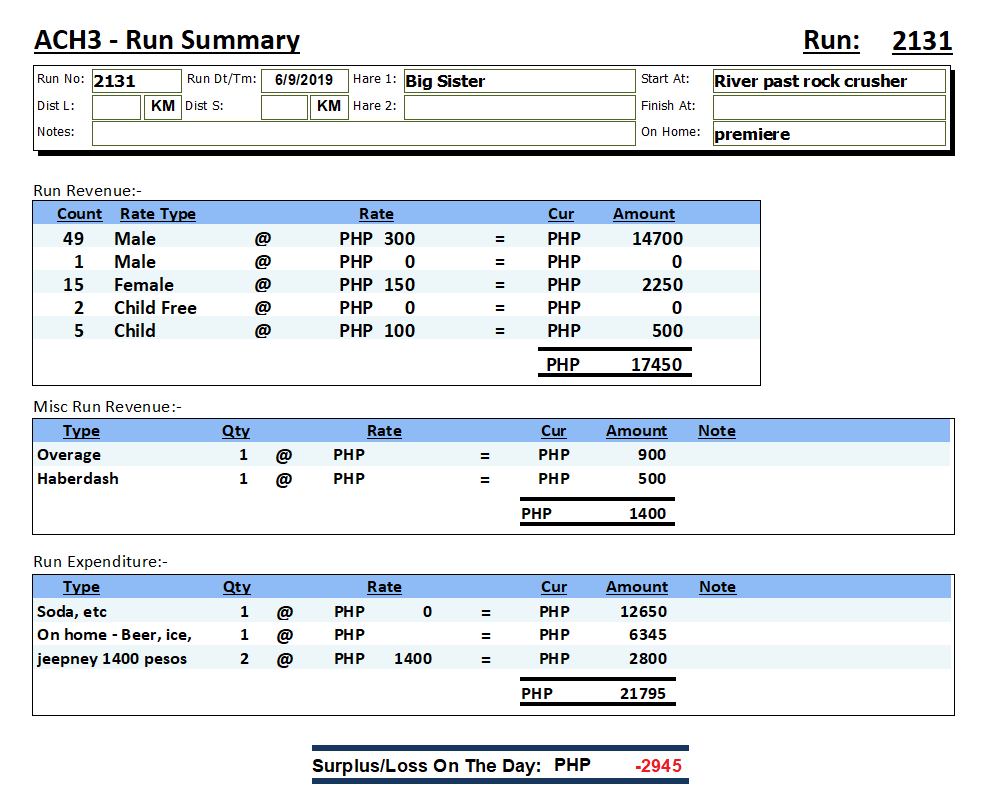Image resolution: width=989 pixels, height=794 pixels.
Task: Click the Run No field showing 2131
Action: point(136,81)
